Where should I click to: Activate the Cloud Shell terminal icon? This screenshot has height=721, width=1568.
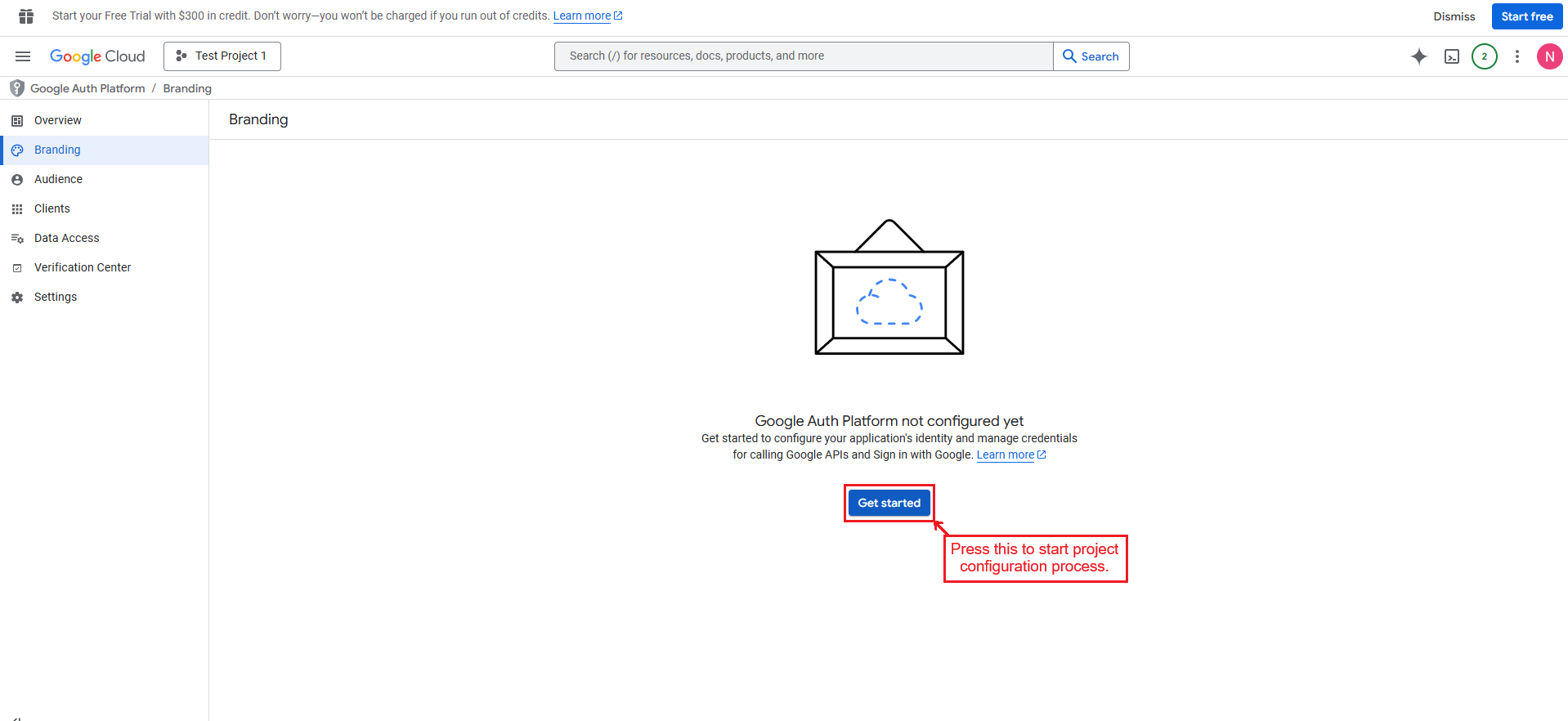point(1451,56)
